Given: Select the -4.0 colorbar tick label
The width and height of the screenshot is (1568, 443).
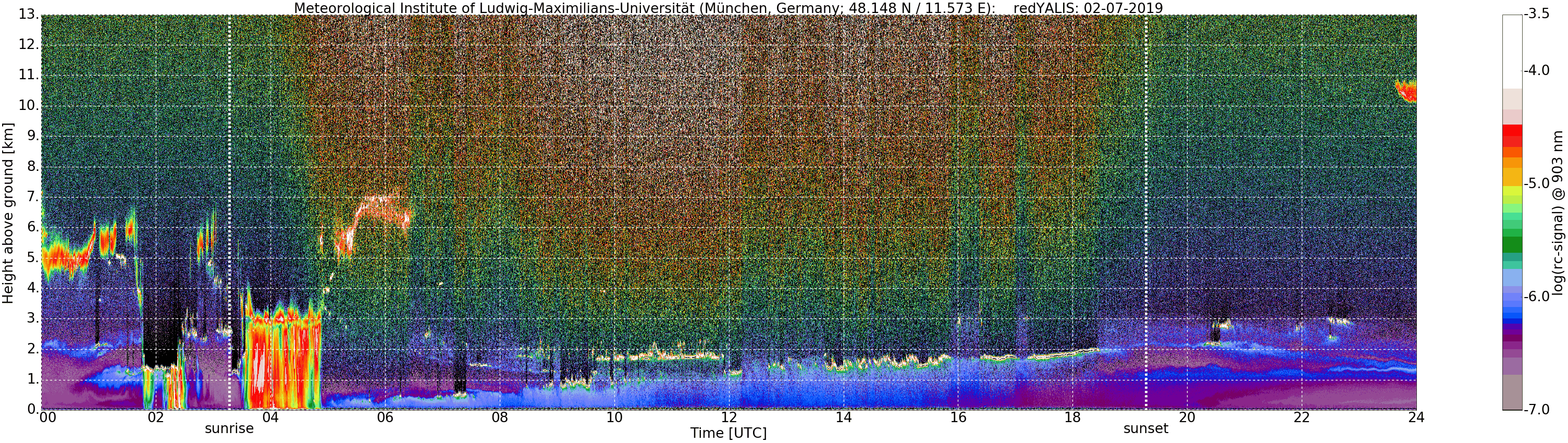Looking at the screenshot, I should point(1537,70).
